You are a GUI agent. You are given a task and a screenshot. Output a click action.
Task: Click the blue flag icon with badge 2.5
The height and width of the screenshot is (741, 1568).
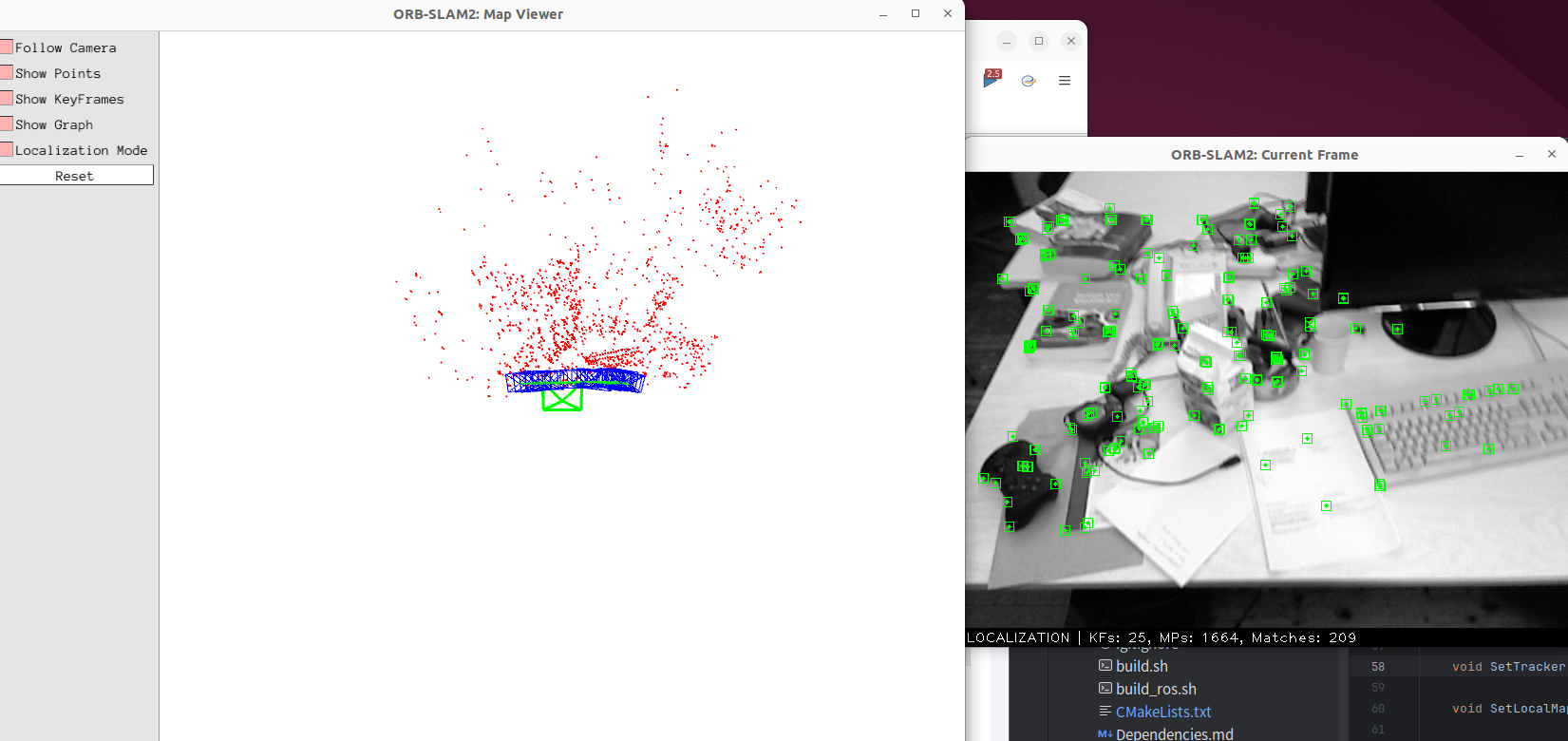992,79
